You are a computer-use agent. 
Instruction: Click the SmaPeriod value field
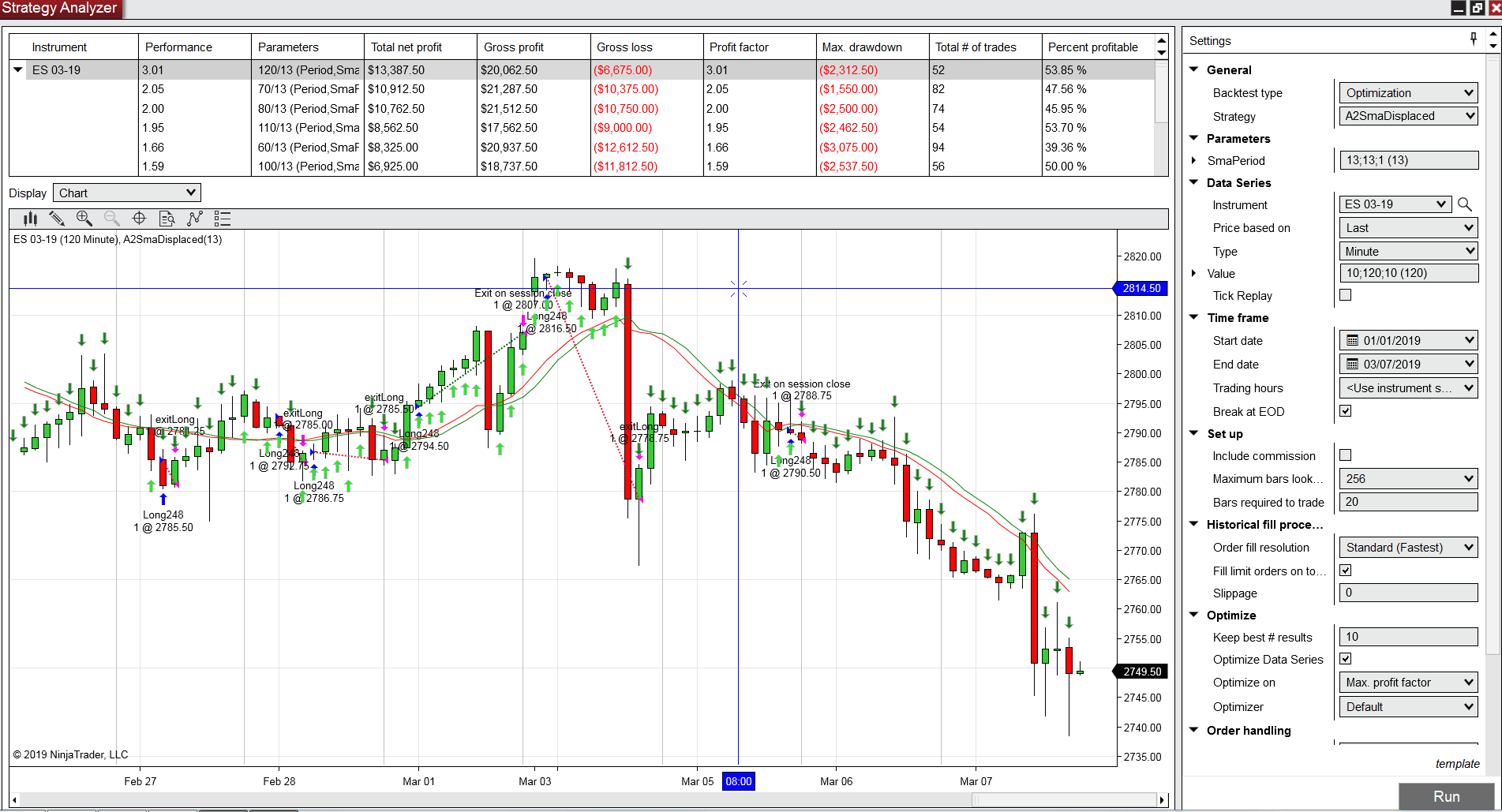pyautogui.click(x=1409, y=160)
